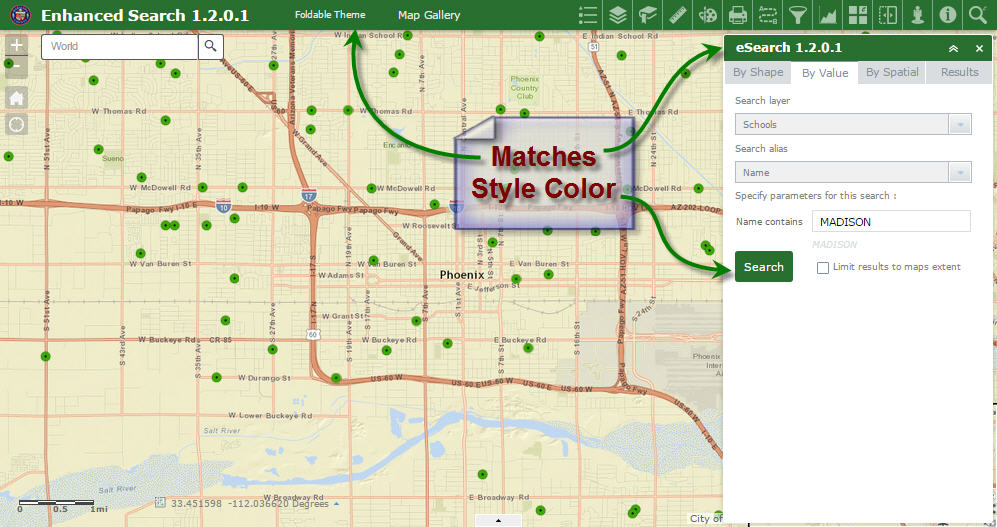The height and width of the screenshot is (527, 997).
Task: Open the Street View pegman widget
Action: 918,15
